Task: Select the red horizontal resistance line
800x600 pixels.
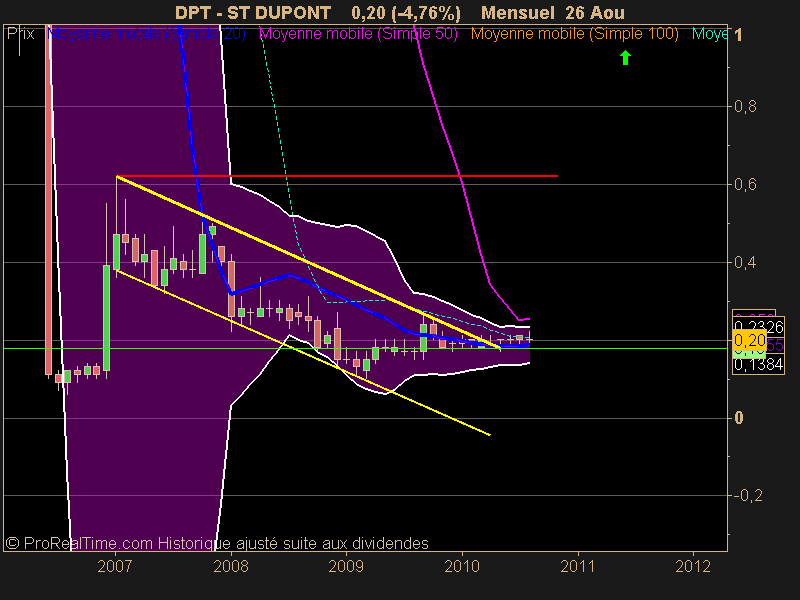Action: pos(337,176)
